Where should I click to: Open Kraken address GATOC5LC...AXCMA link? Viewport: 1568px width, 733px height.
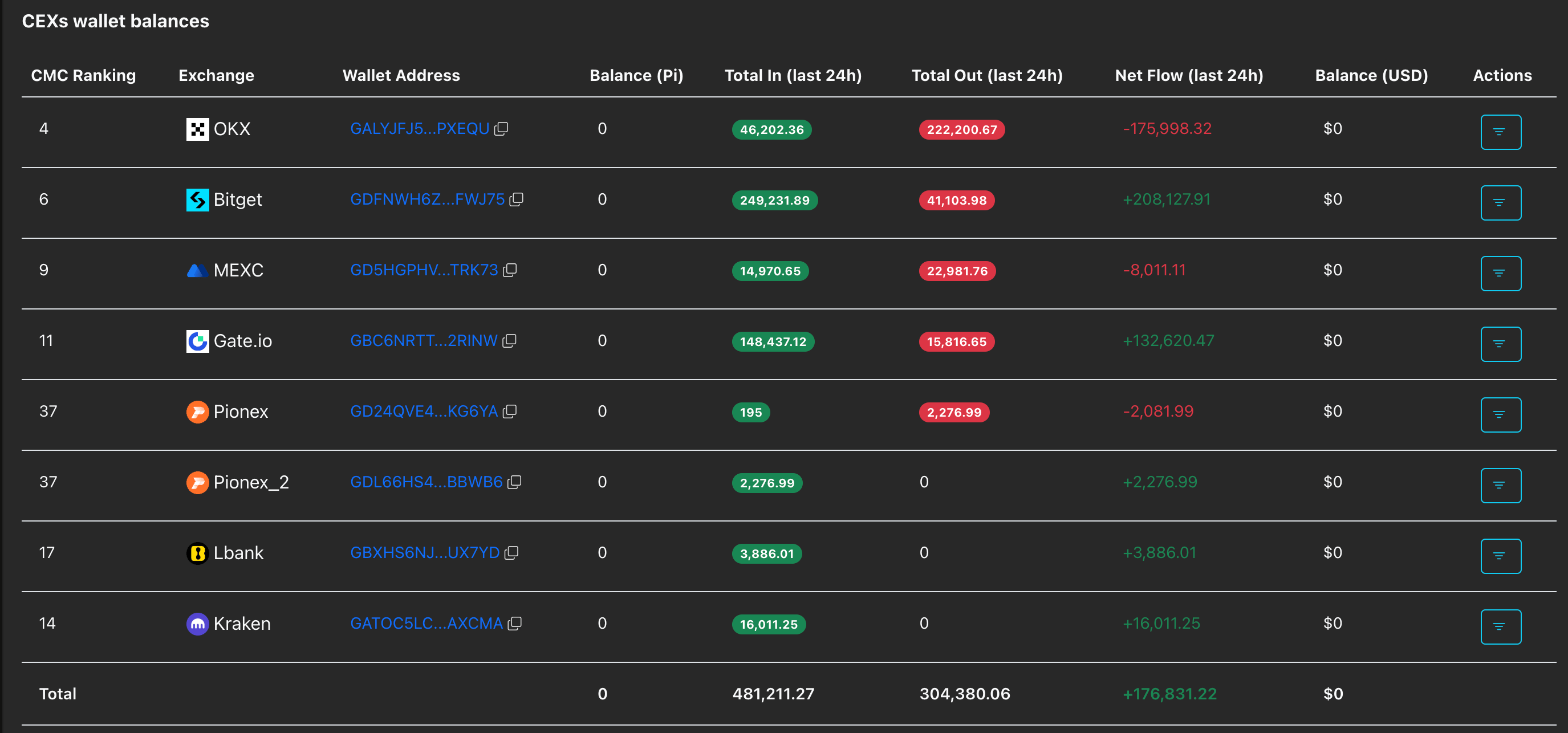(426, 624)
